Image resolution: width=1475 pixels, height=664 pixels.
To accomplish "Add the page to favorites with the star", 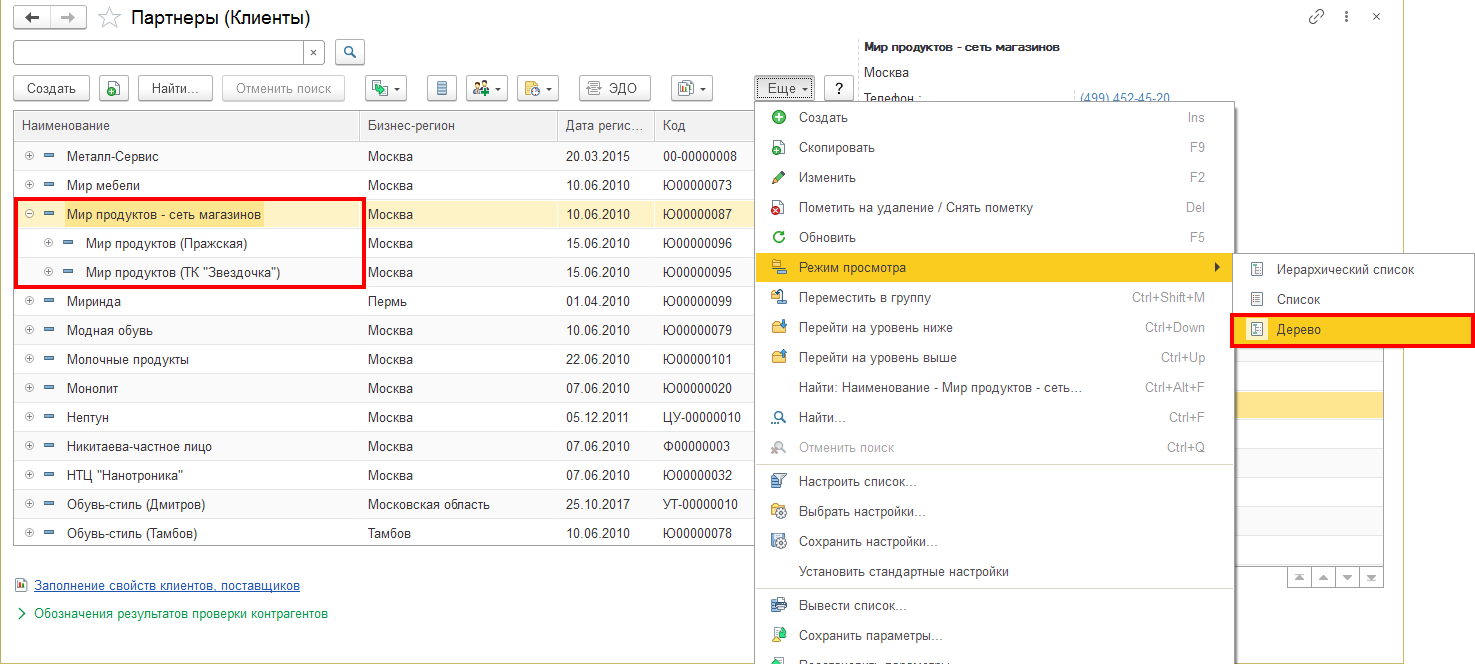I will point(112,18).
